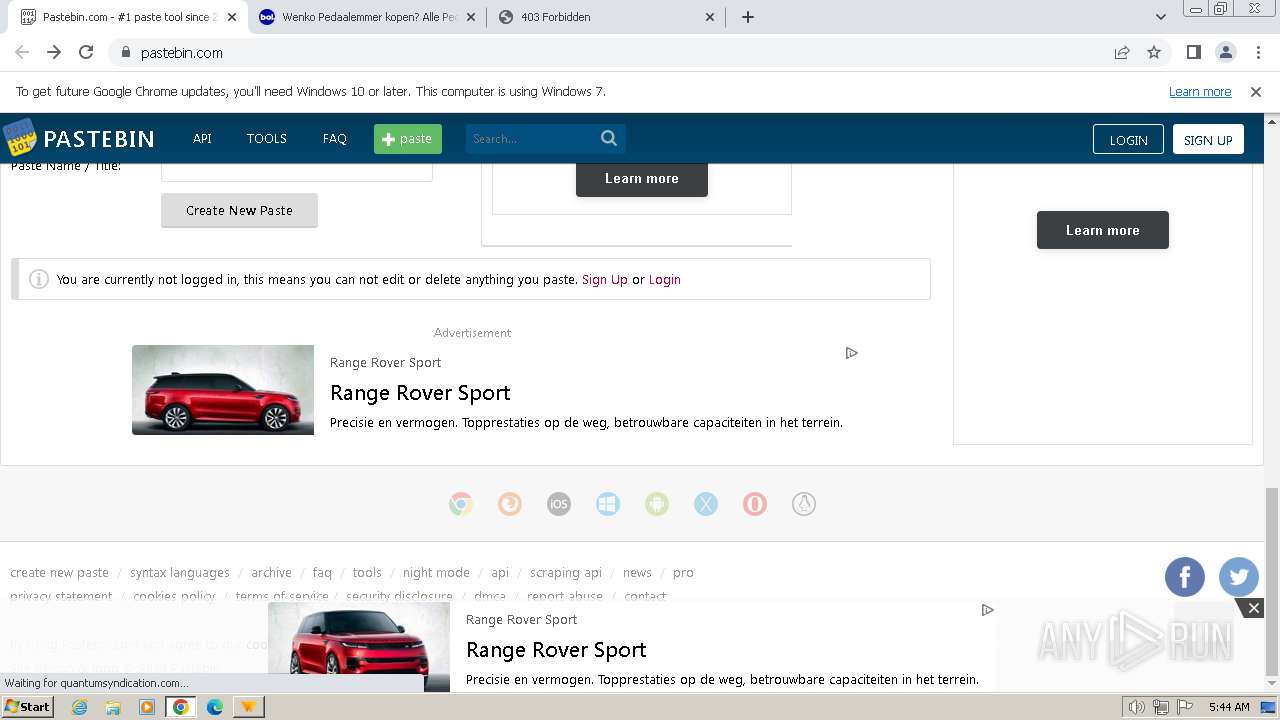This screenshot has width=1280, height=720.
Task: Open the Firefox add-on platform icon
Action: tap(510, 504)
